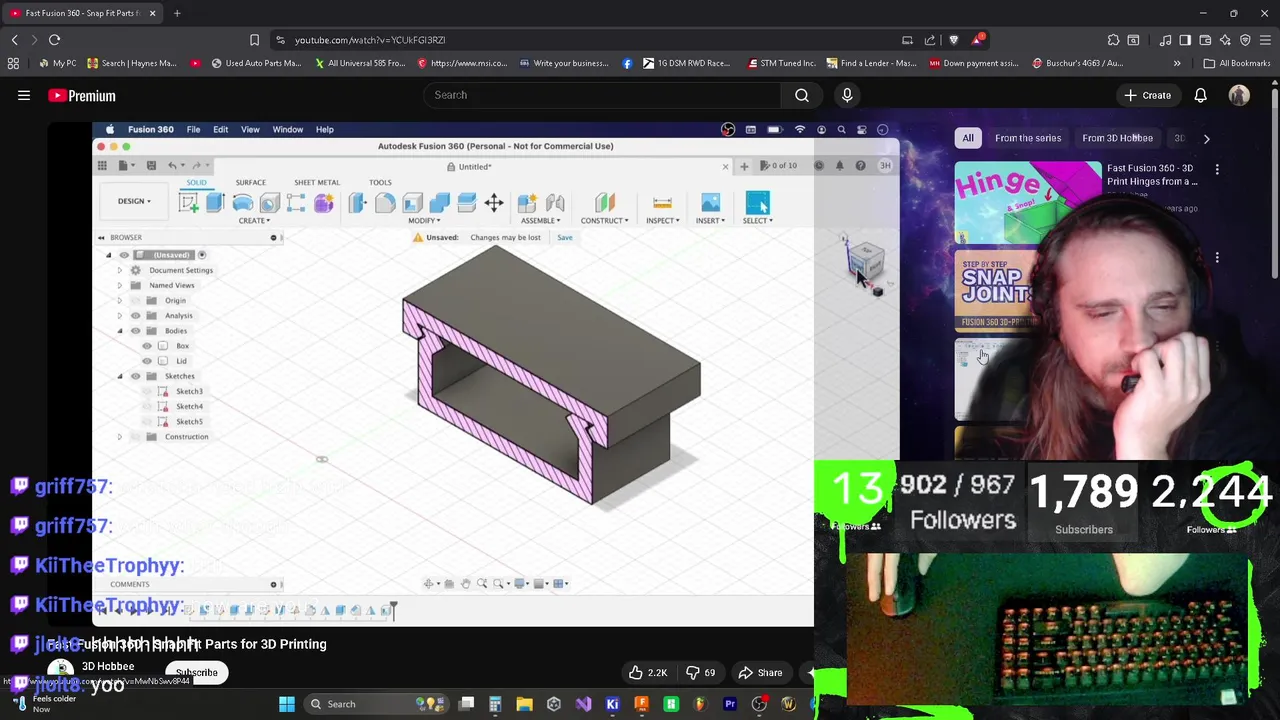
Task: Open the MODIFY dropdown menu
Action: [424, 221]
